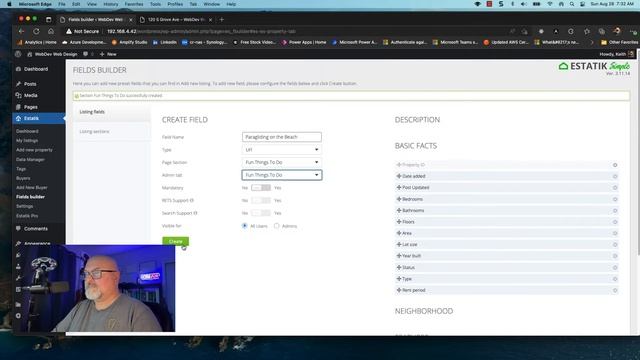Image resolution: width=640 pixels, height=360 pixels.
Task: Open a new browser tab with plus icon
Action: [x=222, y=19]
